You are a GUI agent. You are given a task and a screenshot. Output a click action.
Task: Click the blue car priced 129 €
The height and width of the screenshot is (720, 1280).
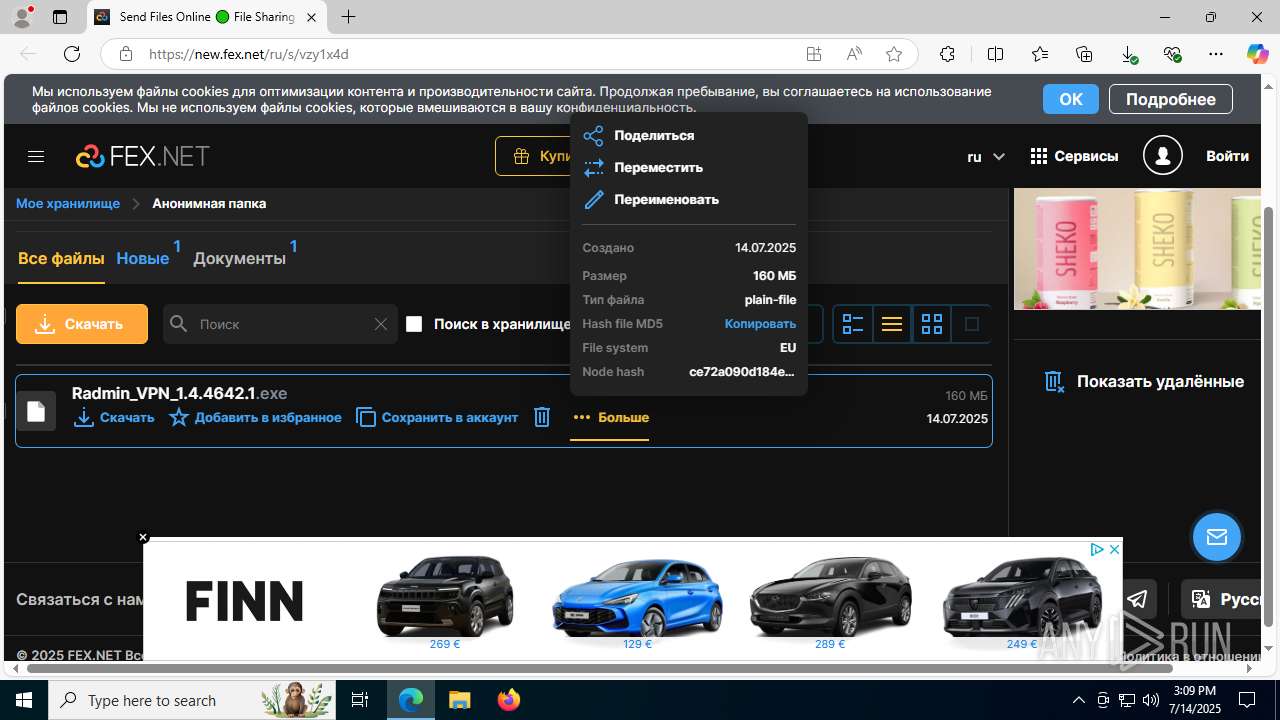[x=637, y=598]
